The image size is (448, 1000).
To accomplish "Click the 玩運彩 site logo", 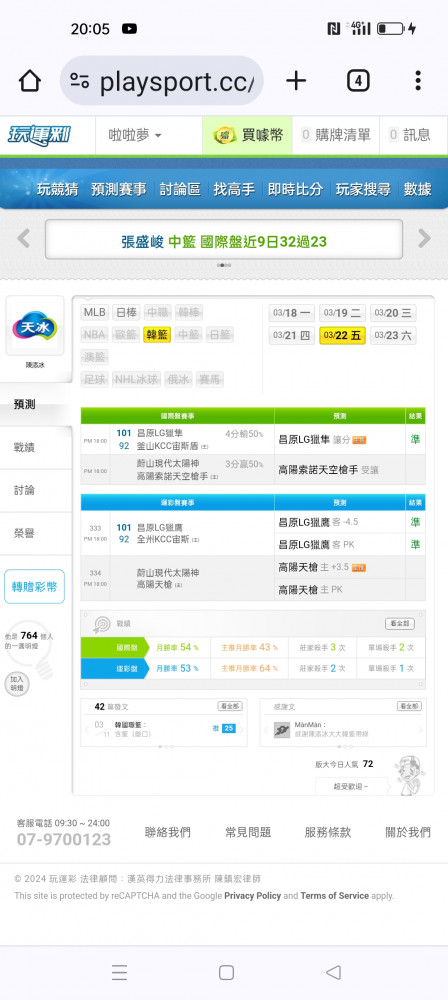I will click(x=40, y=135).
